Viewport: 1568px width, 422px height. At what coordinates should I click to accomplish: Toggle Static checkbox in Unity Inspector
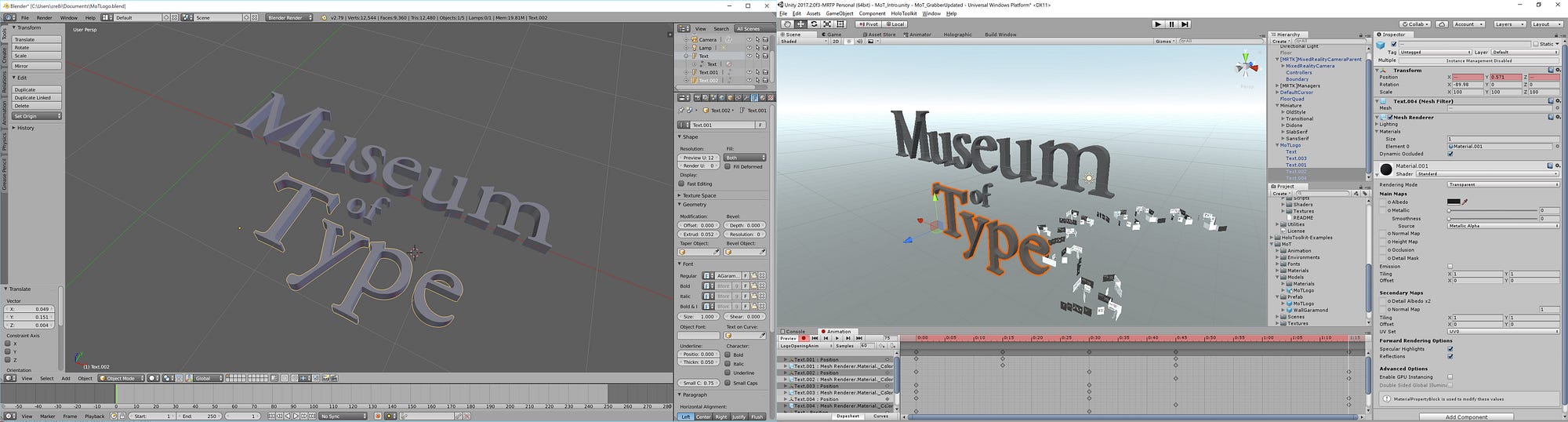[1535, 44]
